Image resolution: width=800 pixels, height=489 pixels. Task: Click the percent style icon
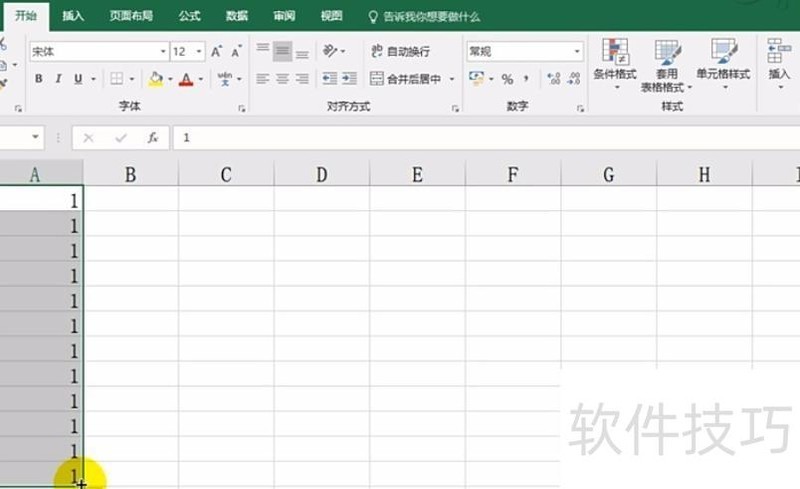coord(507,79)
